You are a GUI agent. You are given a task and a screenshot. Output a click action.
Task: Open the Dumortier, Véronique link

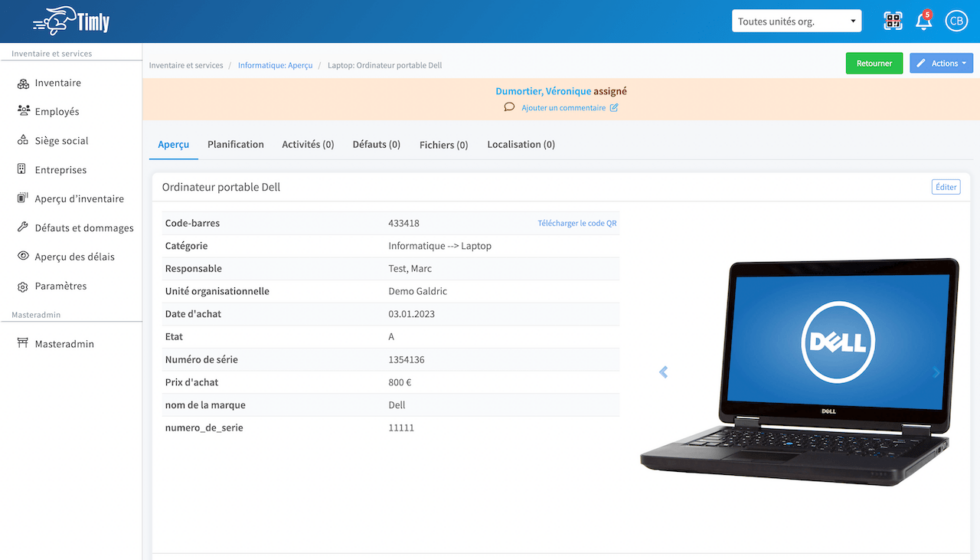coord(543,91)
